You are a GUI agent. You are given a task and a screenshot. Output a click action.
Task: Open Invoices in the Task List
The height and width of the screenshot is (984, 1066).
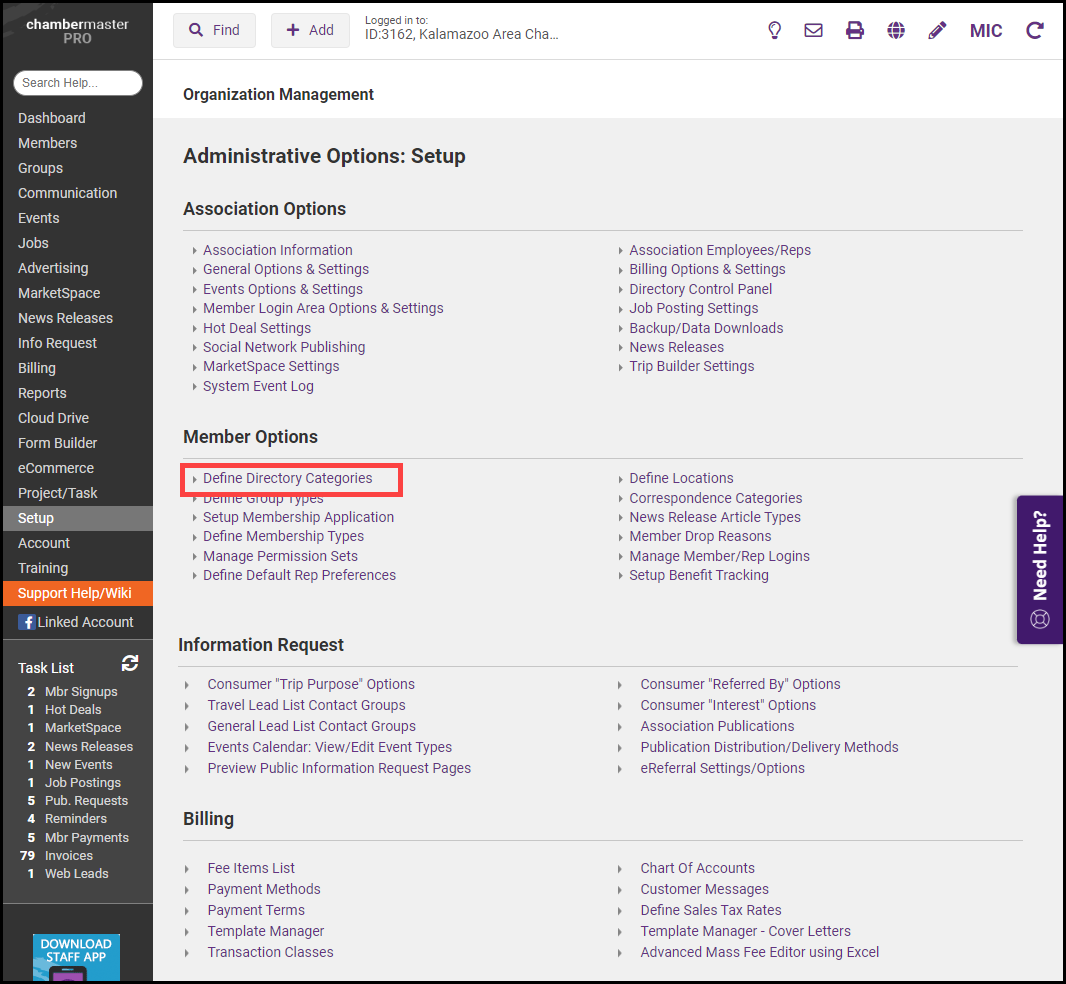point(69,855)
